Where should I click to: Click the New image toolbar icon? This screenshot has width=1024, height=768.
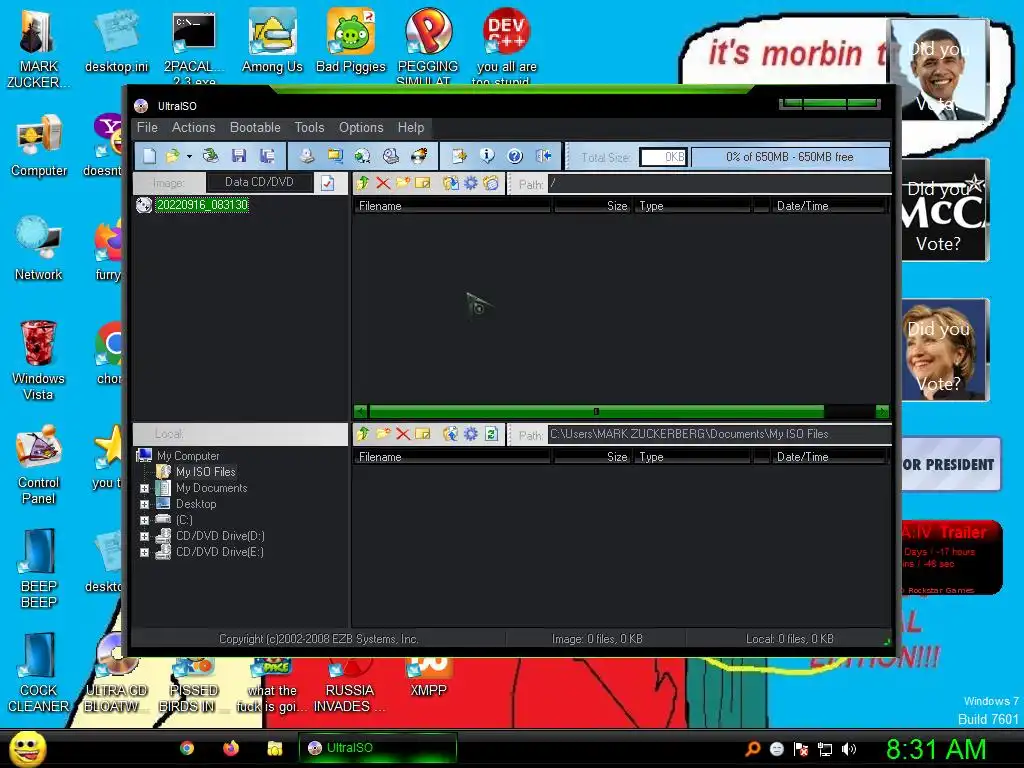tap(150, 156)
